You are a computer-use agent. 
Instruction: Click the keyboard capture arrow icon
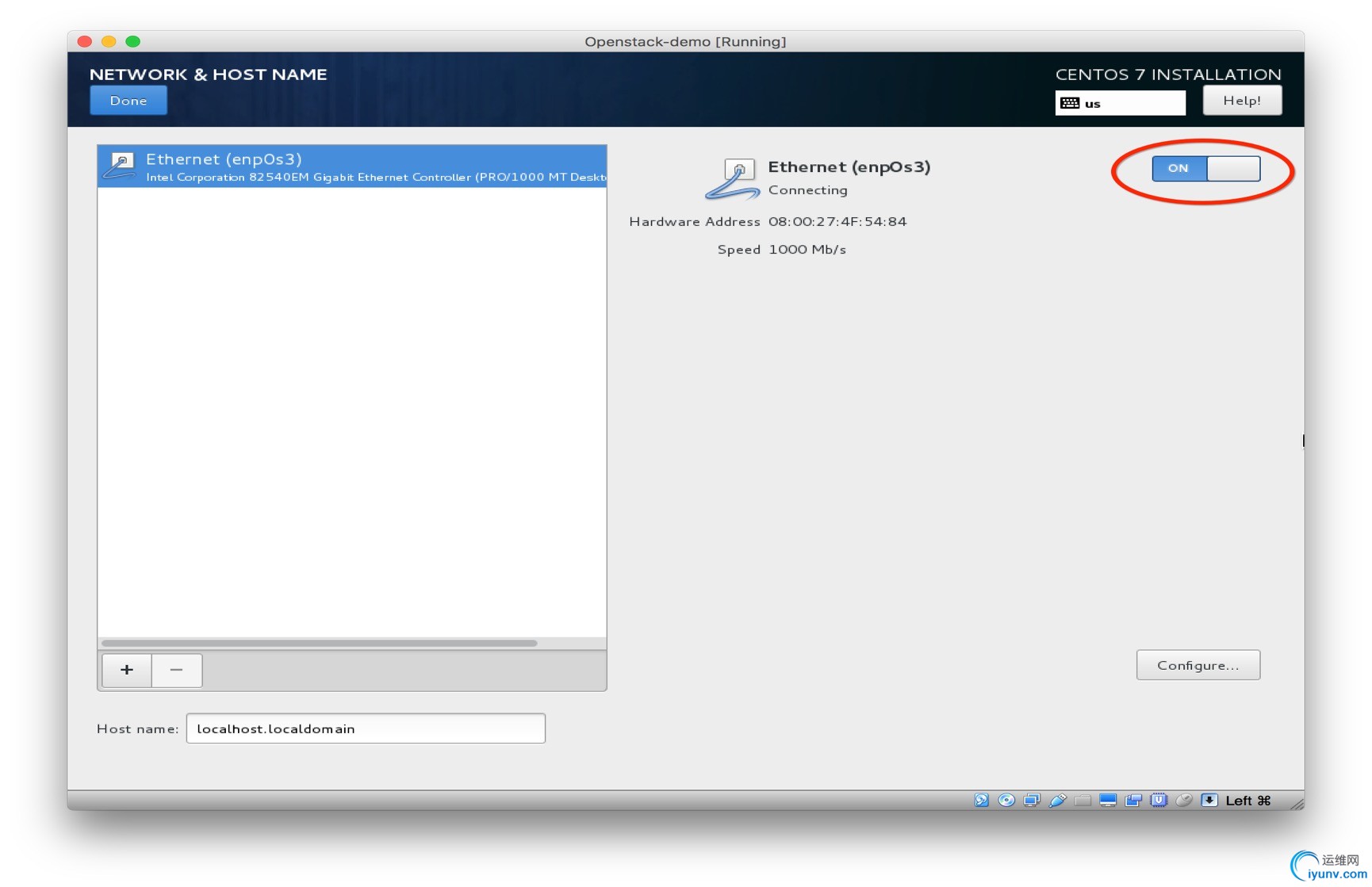tap(1209, 801)
